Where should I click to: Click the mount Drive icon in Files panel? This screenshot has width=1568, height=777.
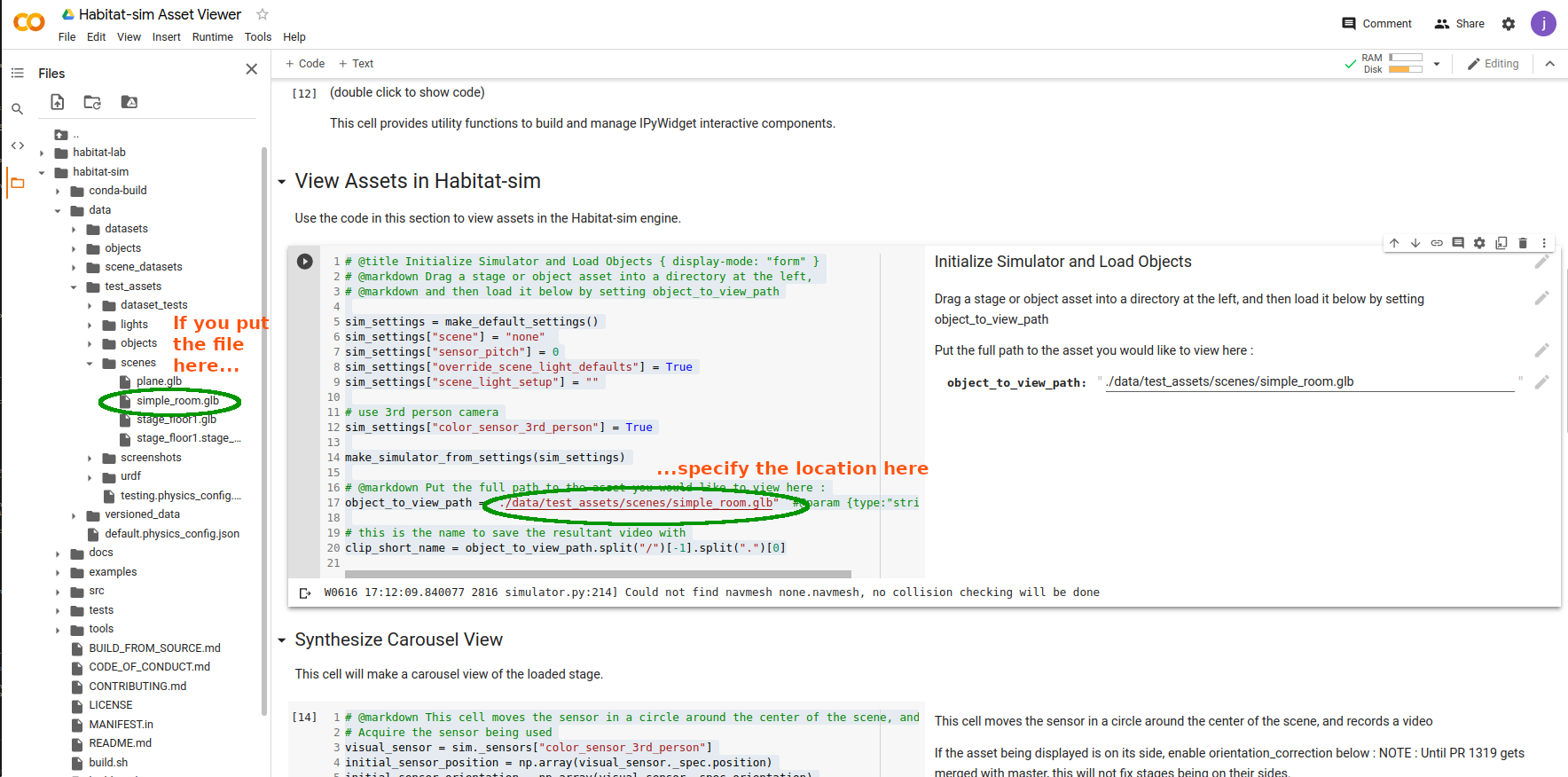click(129, 102)
